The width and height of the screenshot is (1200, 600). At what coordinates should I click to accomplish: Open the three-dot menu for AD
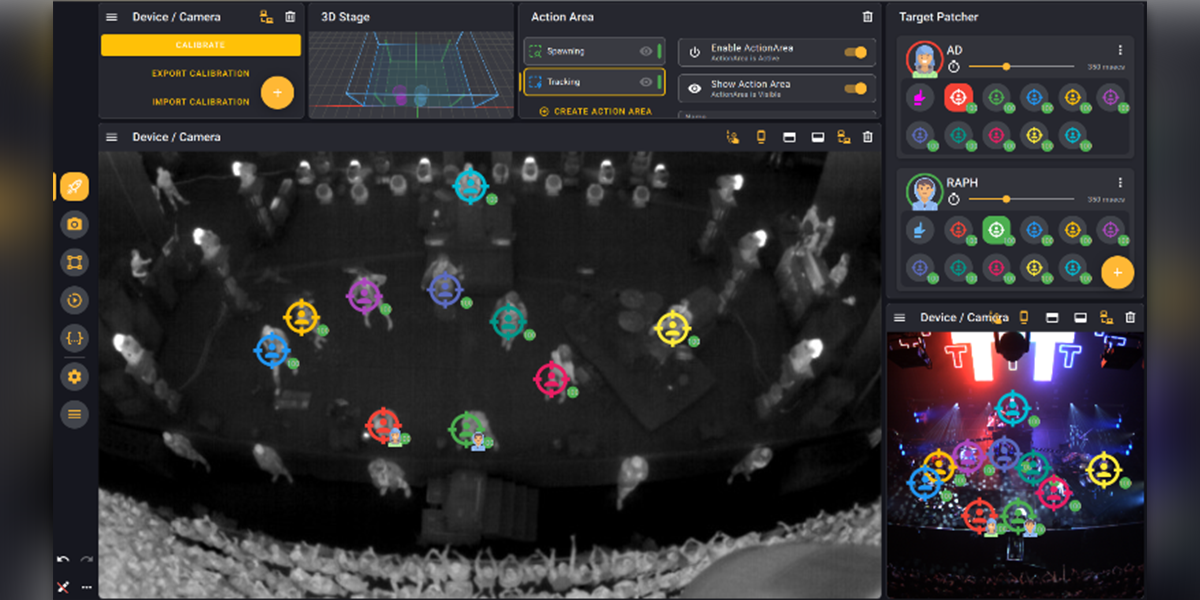click(x=1120, y=50)
